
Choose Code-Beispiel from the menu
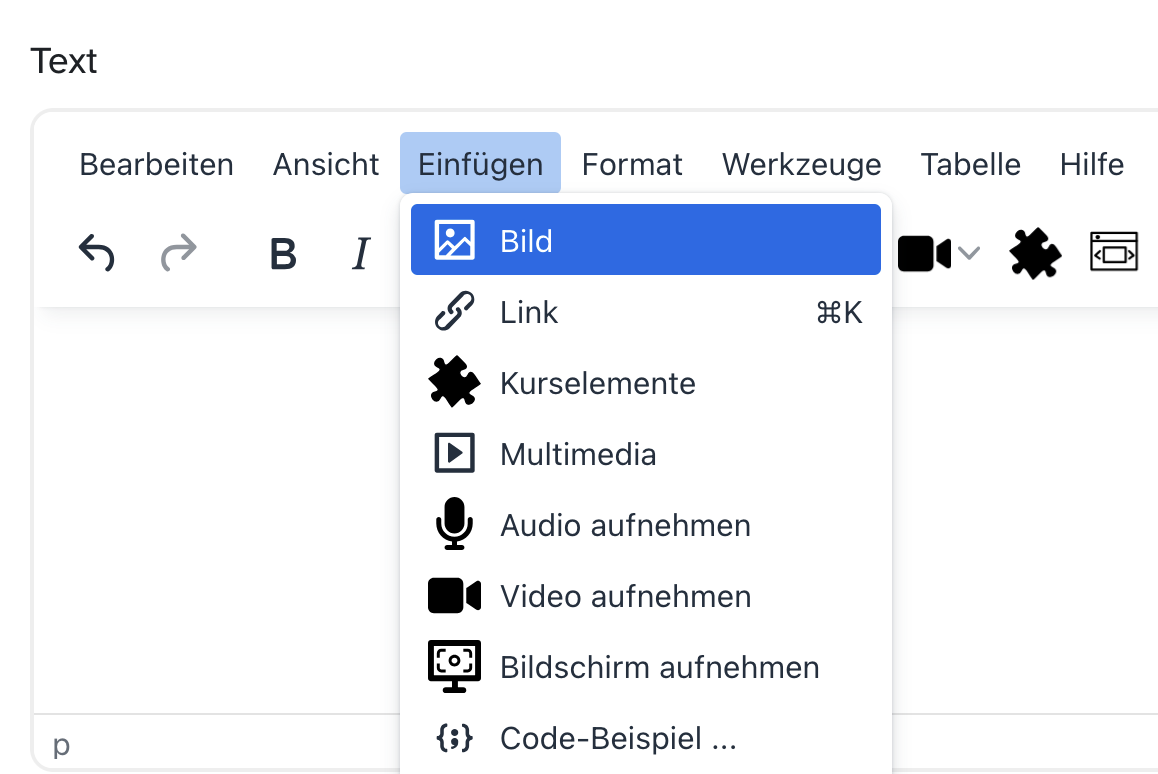(645, 737)
